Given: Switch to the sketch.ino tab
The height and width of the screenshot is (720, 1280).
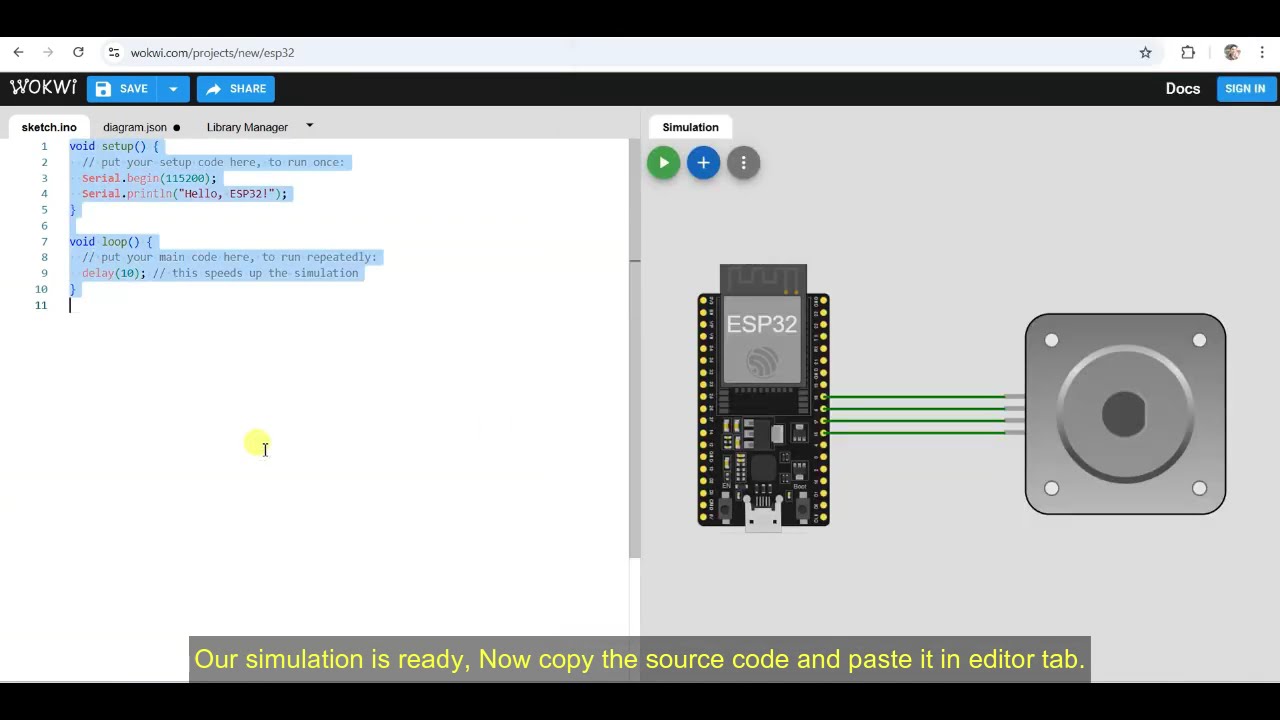Looking at the screenshot, I should [x=49, y=127].
